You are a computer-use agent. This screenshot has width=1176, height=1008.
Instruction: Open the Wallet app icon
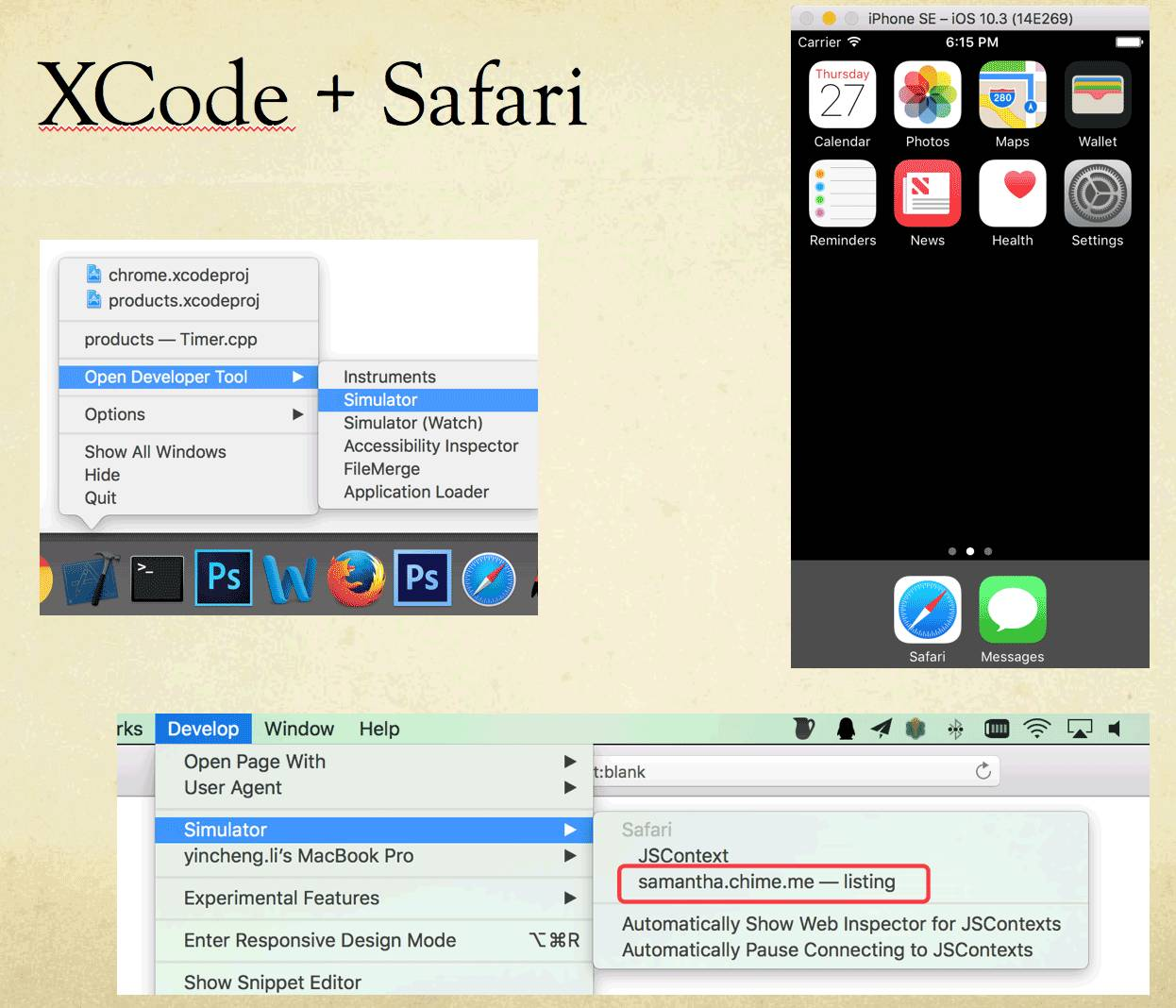pos(1098,94)
